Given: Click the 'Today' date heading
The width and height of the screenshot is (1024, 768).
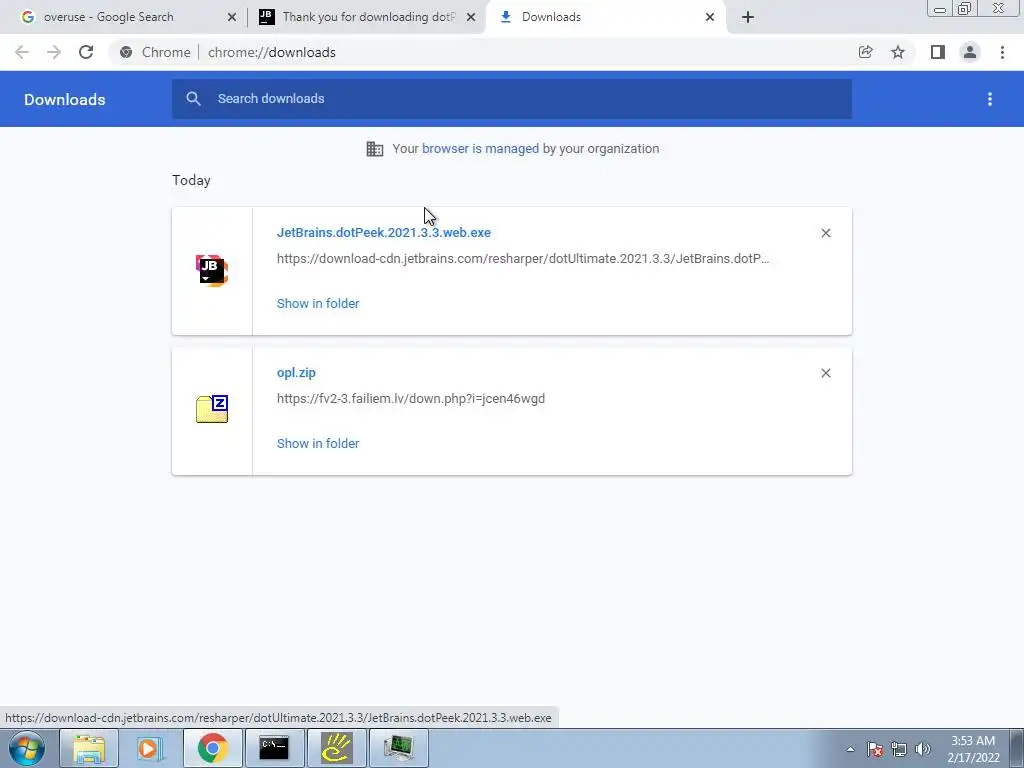Looking at the screenshot, I should point(191,180).
